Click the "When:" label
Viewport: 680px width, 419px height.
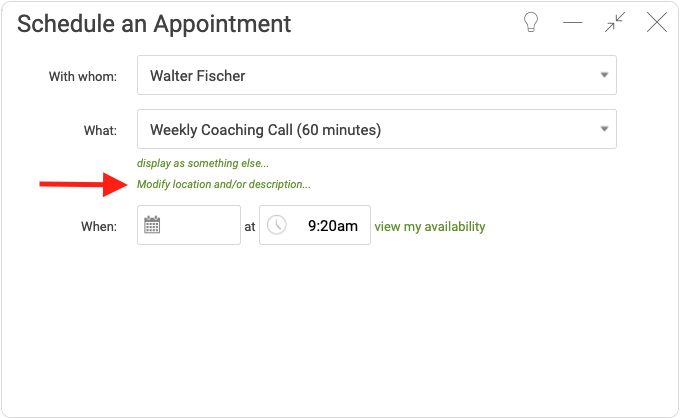pos(99,226)
